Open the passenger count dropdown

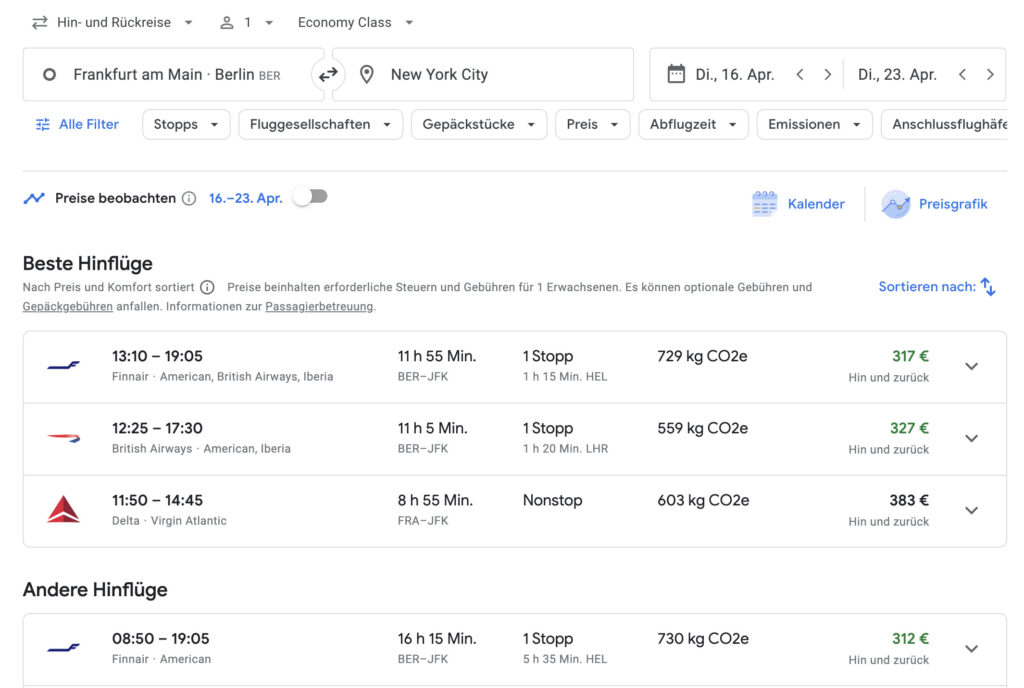246,22
